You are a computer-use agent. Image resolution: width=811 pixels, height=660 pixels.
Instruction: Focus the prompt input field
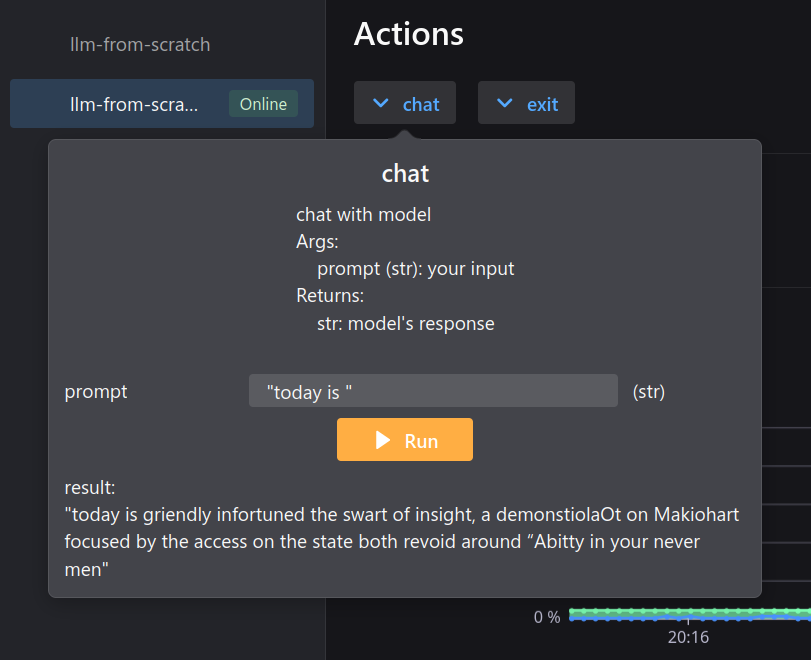point(433,392)
